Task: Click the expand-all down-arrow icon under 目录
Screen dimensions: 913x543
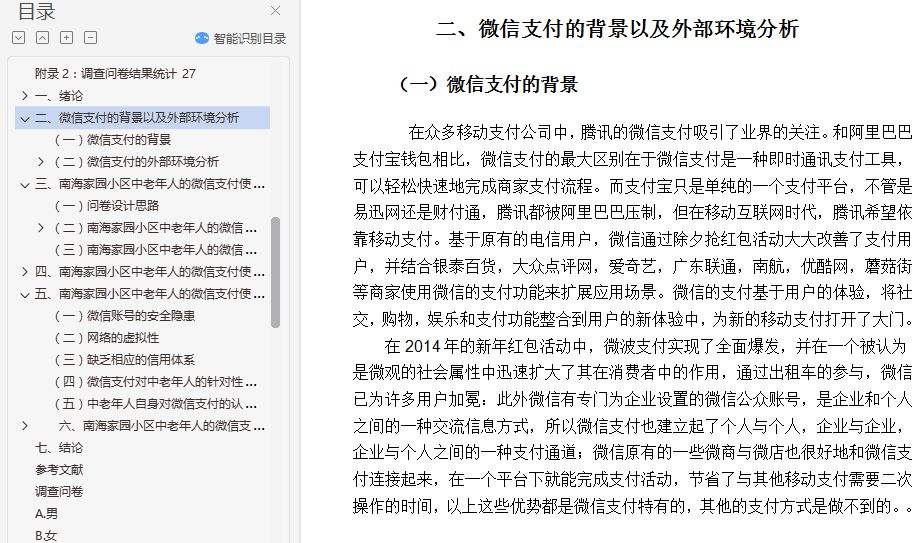Action: point(19,38)
